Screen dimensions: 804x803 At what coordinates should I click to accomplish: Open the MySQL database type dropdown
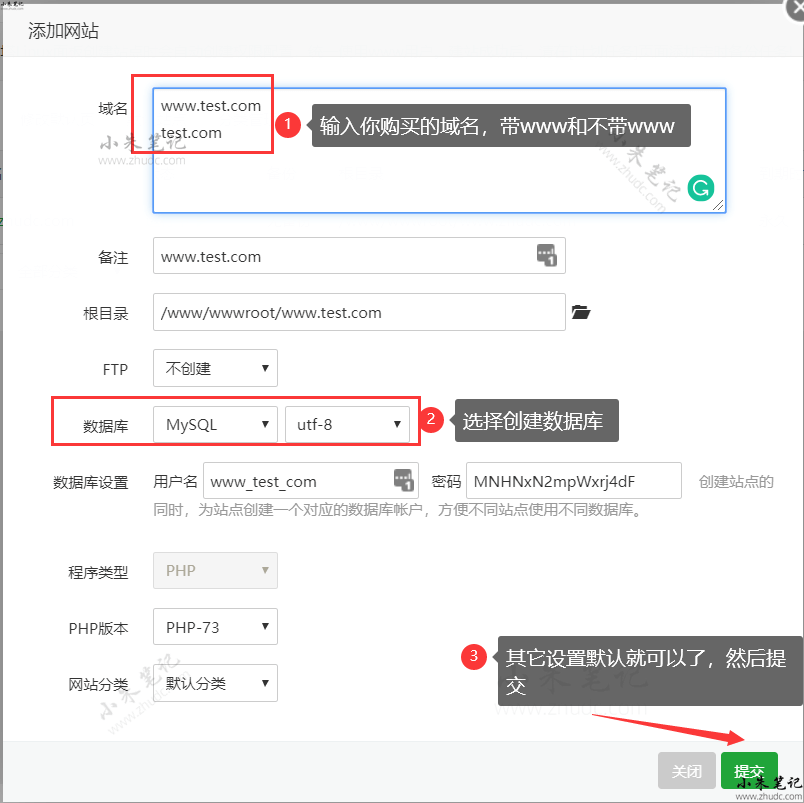click(215, 424)
